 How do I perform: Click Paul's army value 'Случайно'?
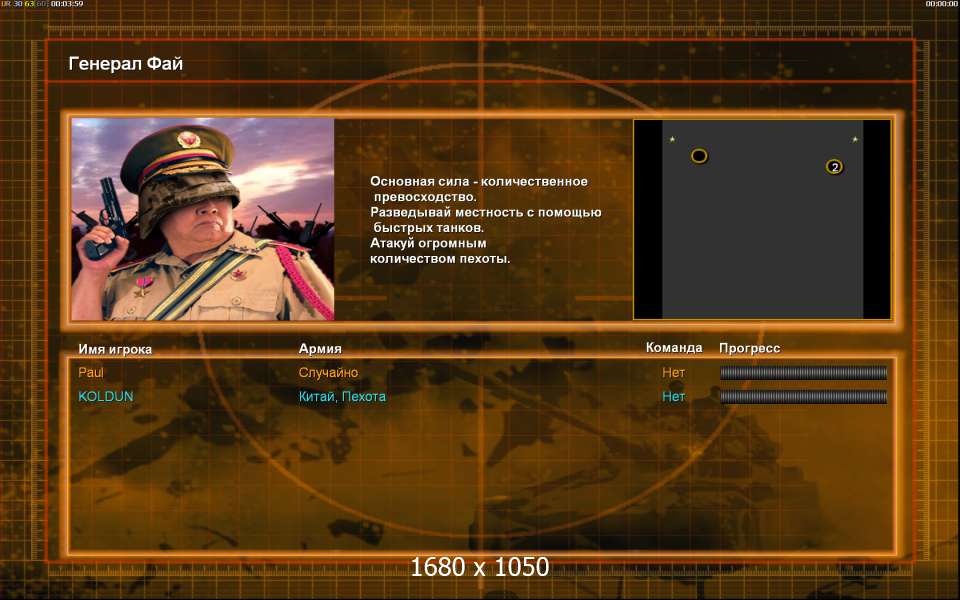(328, 372)
